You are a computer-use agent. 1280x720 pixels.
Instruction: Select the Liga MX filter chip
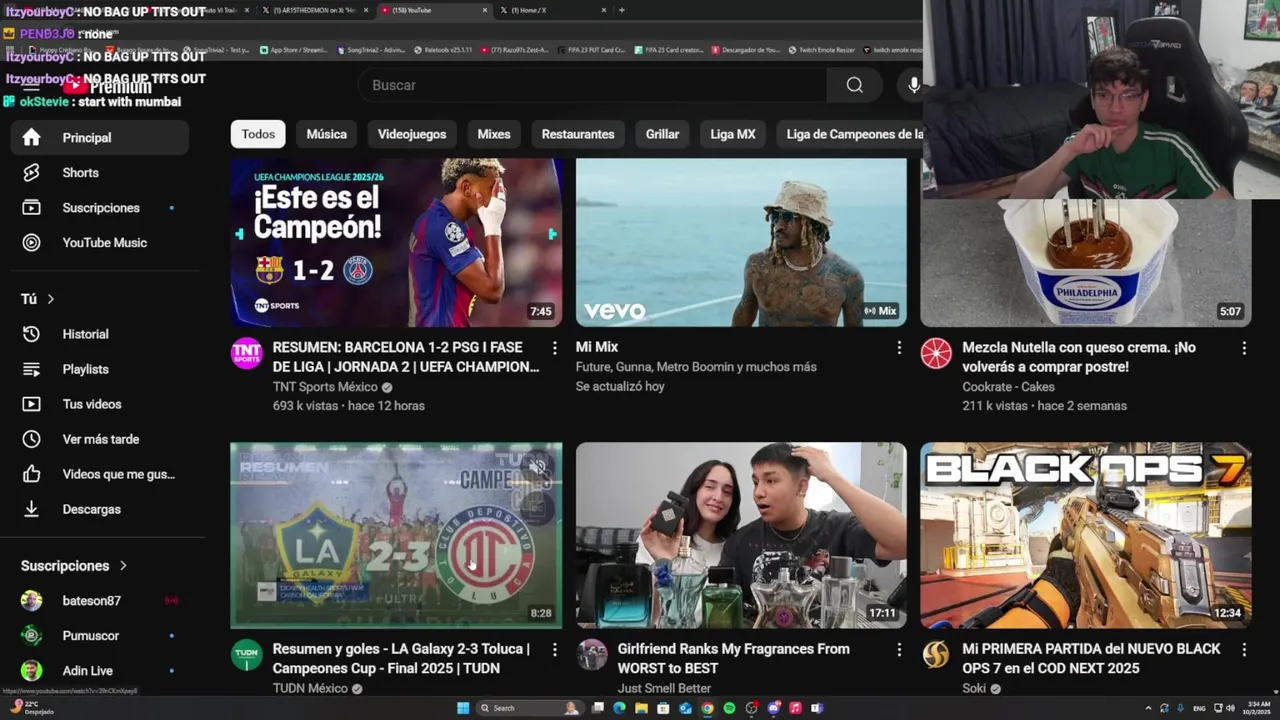tap(733, 134)
